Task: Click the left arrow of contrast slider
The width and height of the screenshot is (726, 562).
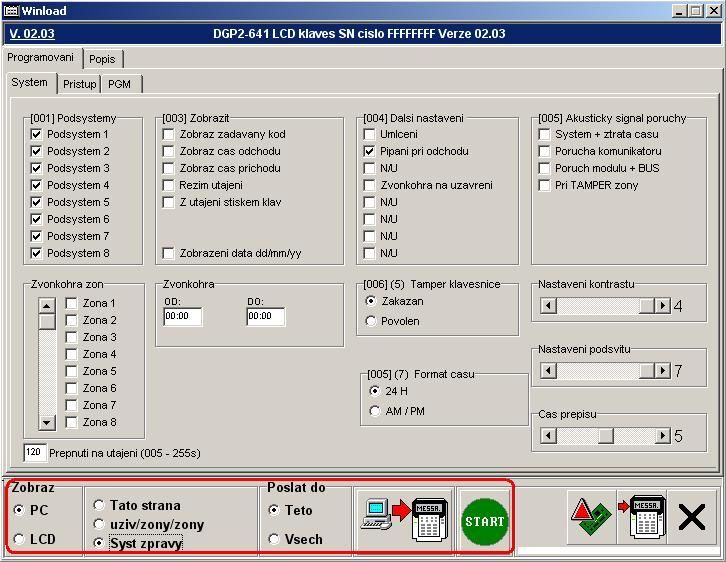Action: [x=548, y=306]
